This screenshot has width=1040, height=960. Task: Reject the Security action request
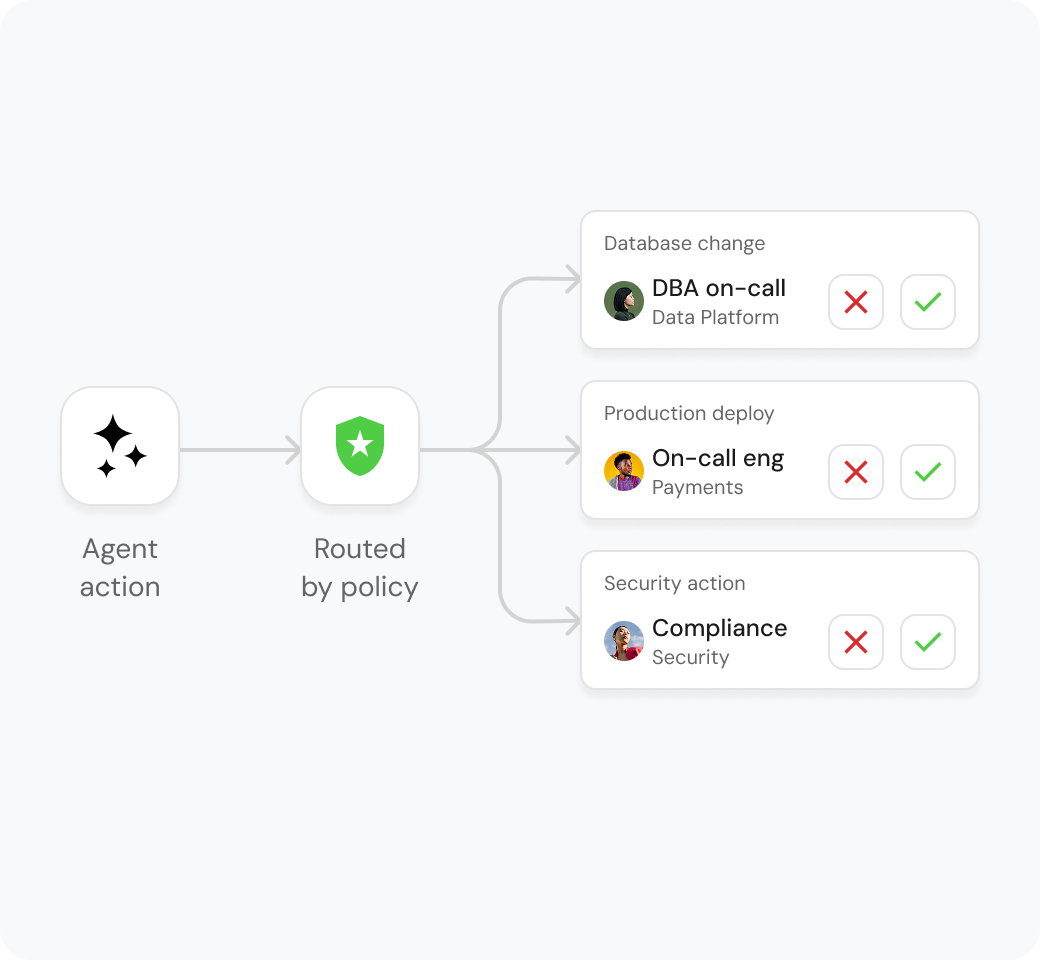[x=856, y=642]
